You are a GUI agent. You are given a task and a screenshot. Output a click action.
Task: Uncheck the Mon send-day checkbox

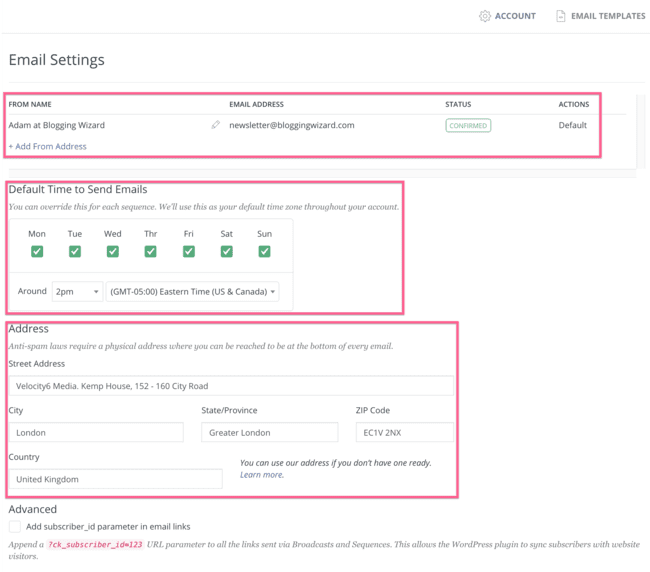click(37, 251)
